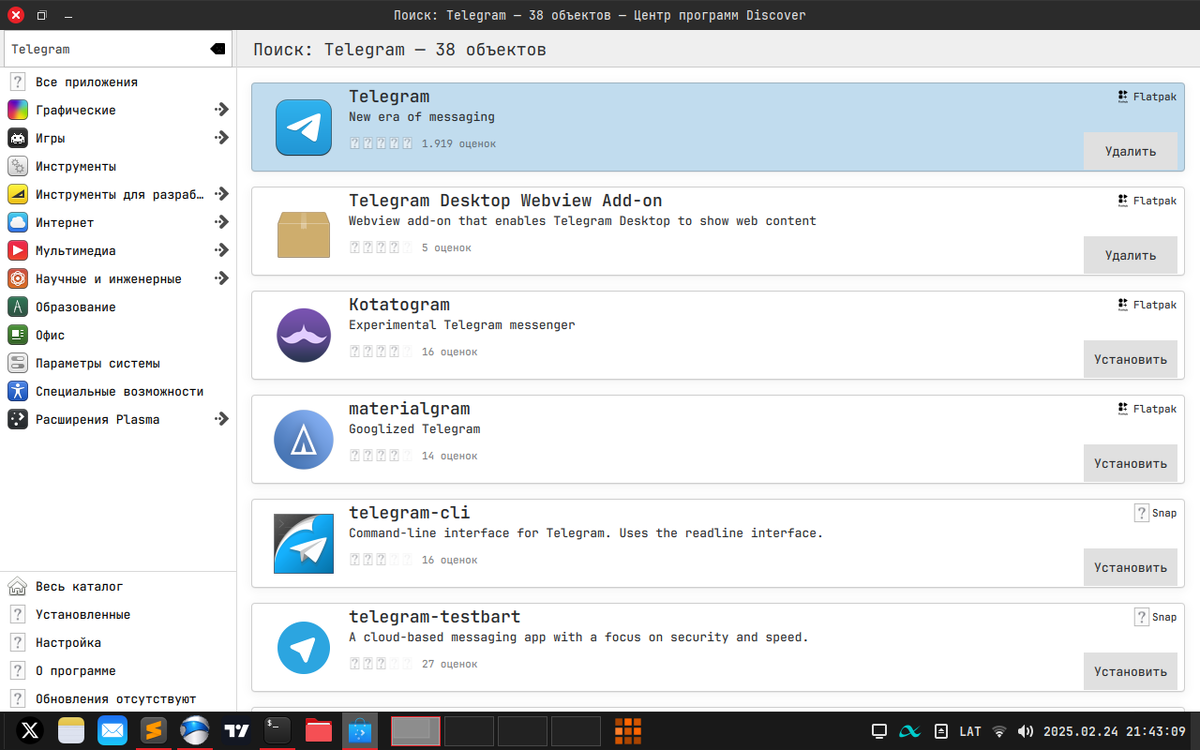This screenshot has height=750, width=1200.
Task: Open X app in taskbar
Action: click(x=29, y=731)
